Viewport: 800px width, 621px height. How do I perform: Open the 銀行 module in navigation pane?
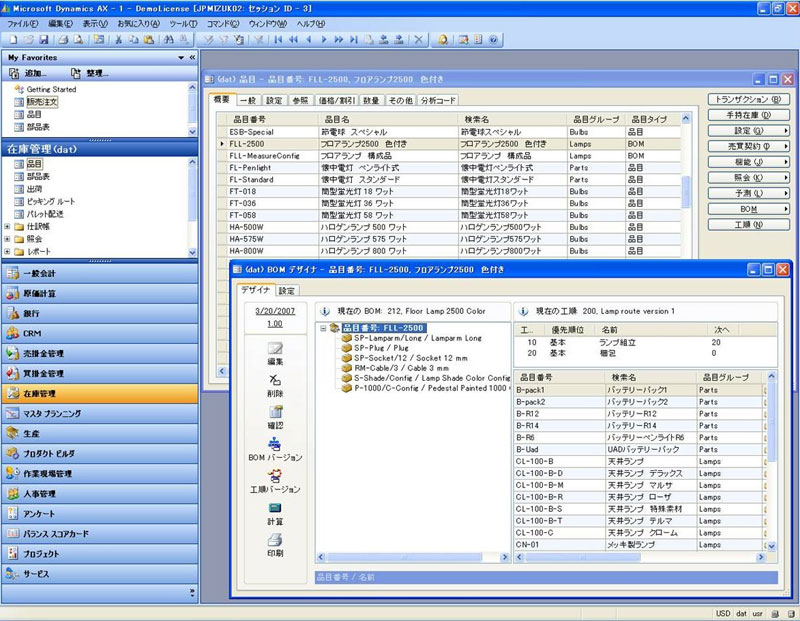click(100, 313)
